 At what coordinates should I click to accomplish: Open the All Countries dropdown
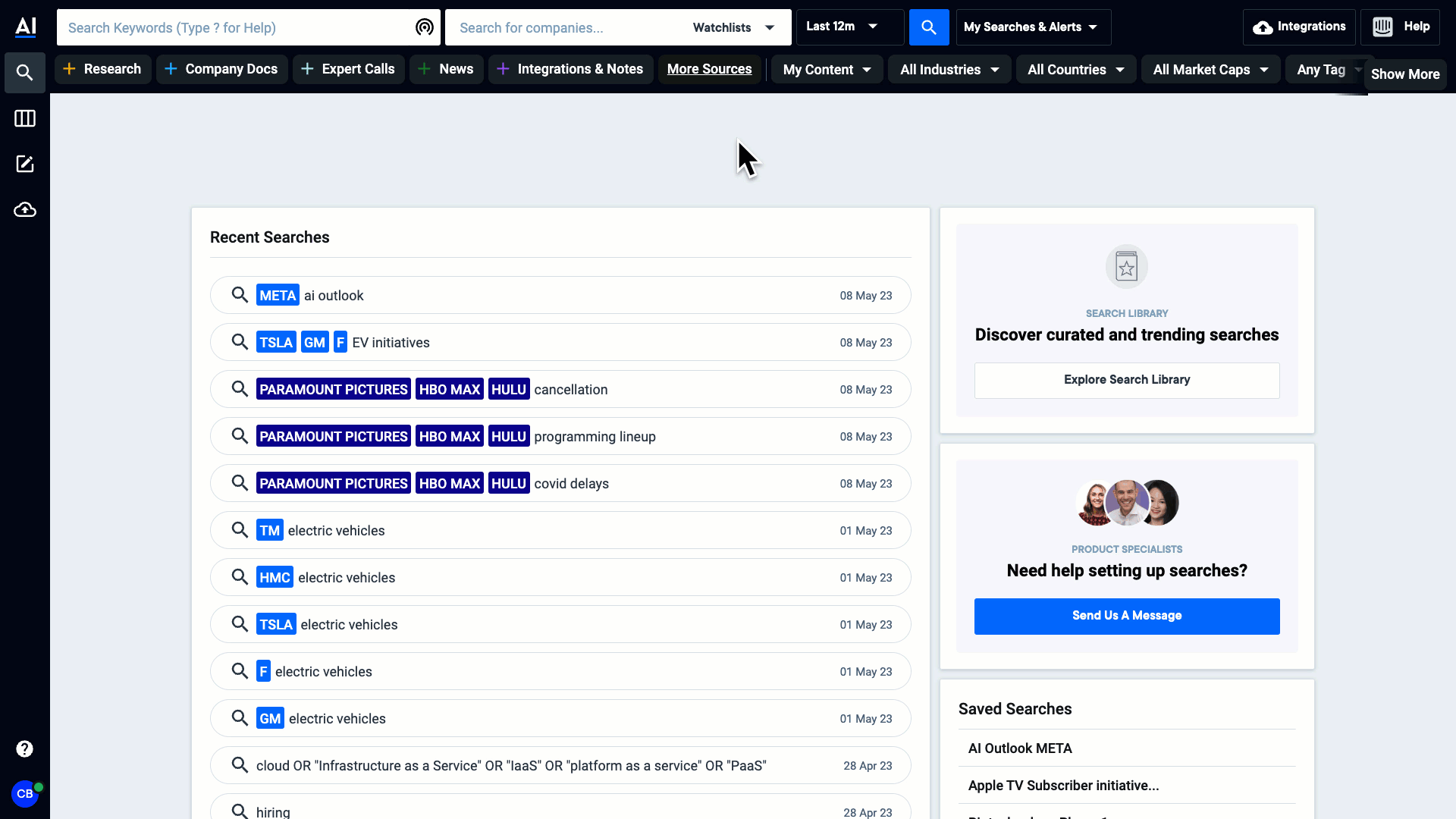coord(1076,70)
